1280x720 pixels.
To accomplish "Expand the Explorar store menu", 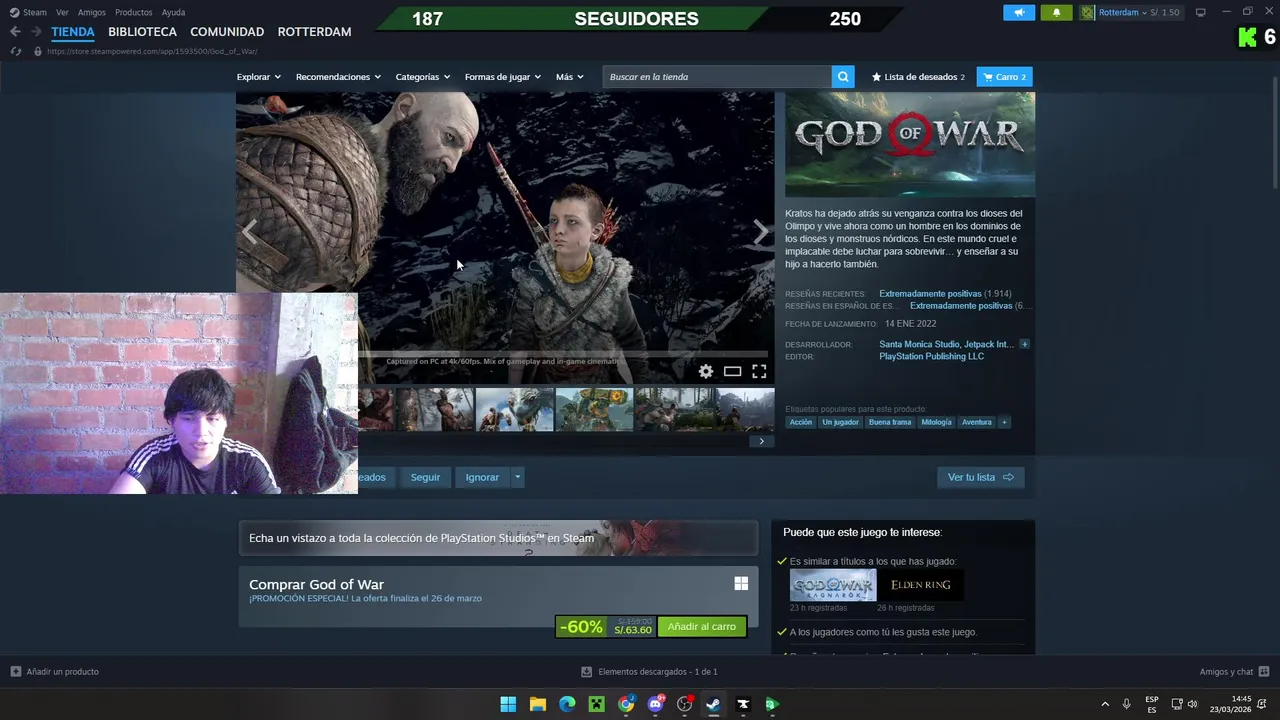I will [258, 77].
